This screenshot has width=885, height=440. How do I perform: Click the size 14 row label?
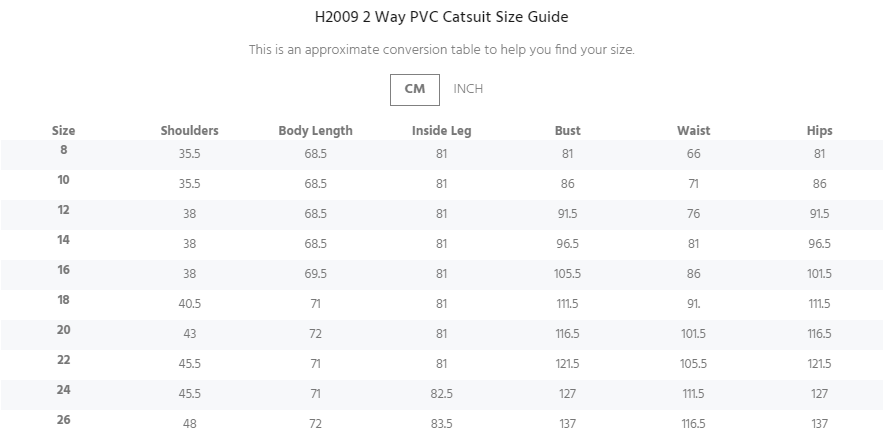pos(64,240)
